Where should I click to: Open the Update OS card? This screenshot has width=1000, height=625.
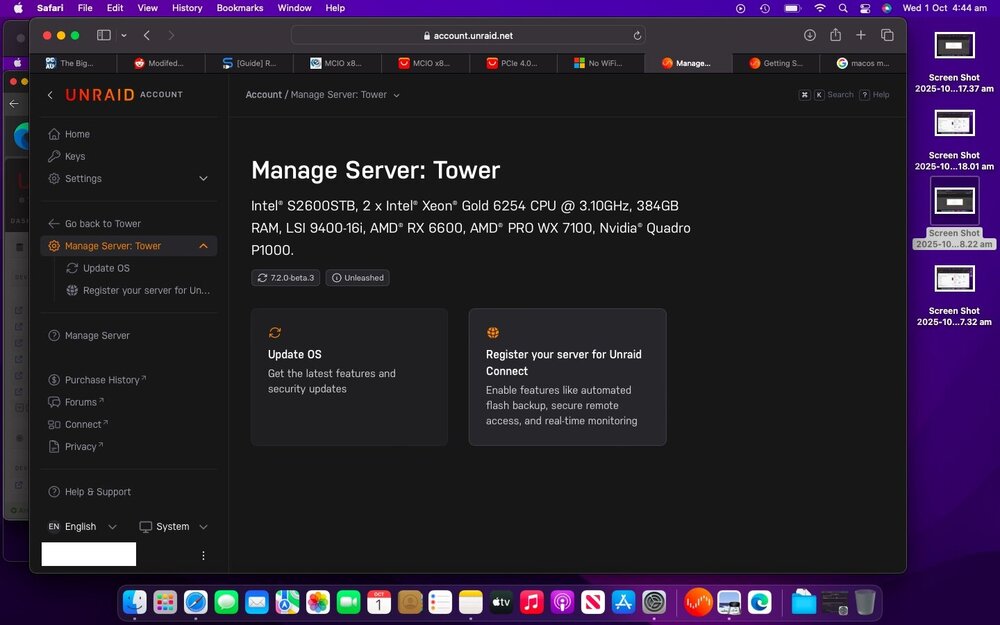(x=349, y=377)
